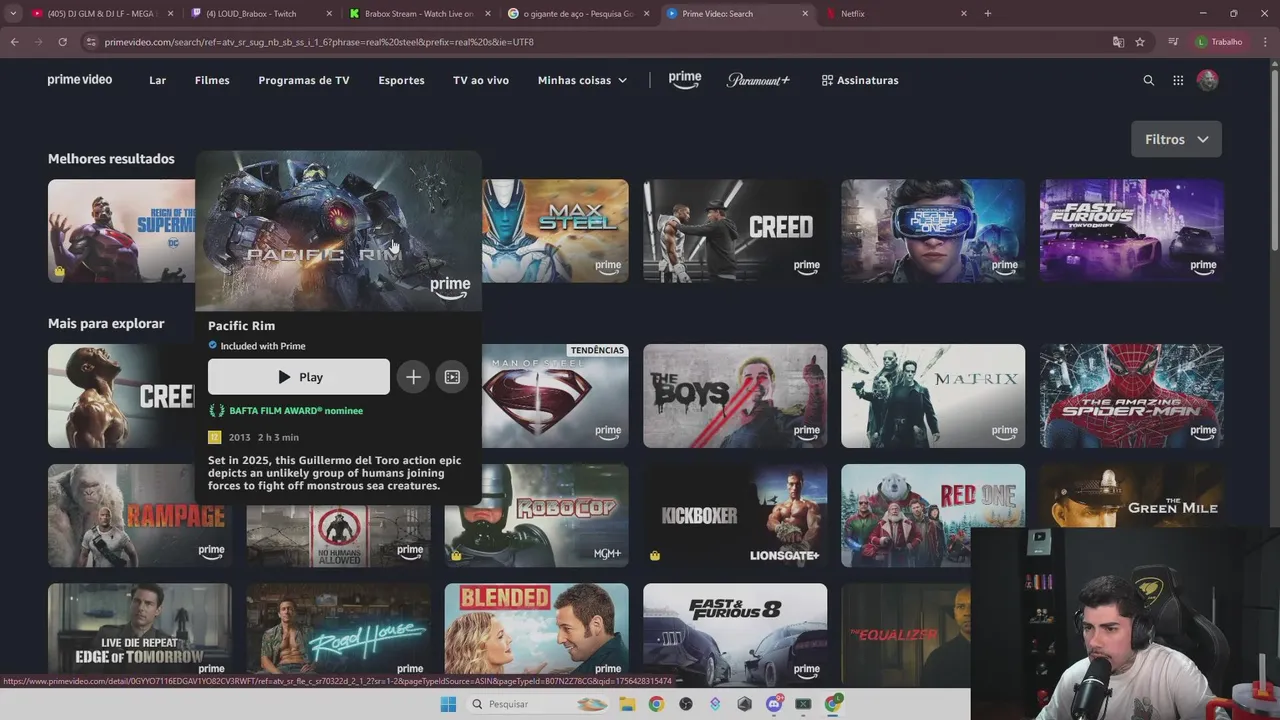
Task: Open the Filmes navigation item
Action: [x=212, y=80]
